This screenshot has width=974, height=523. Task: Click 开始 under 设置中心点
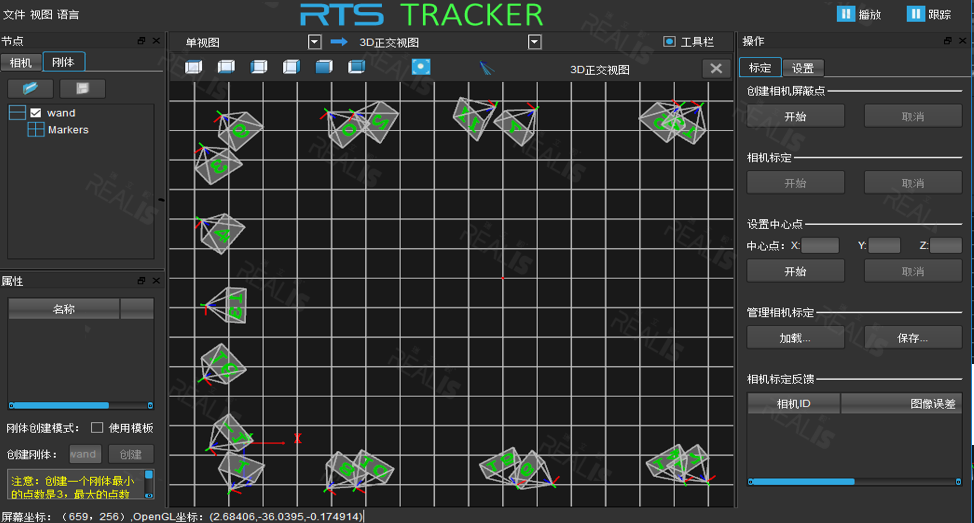coord(795,271)
